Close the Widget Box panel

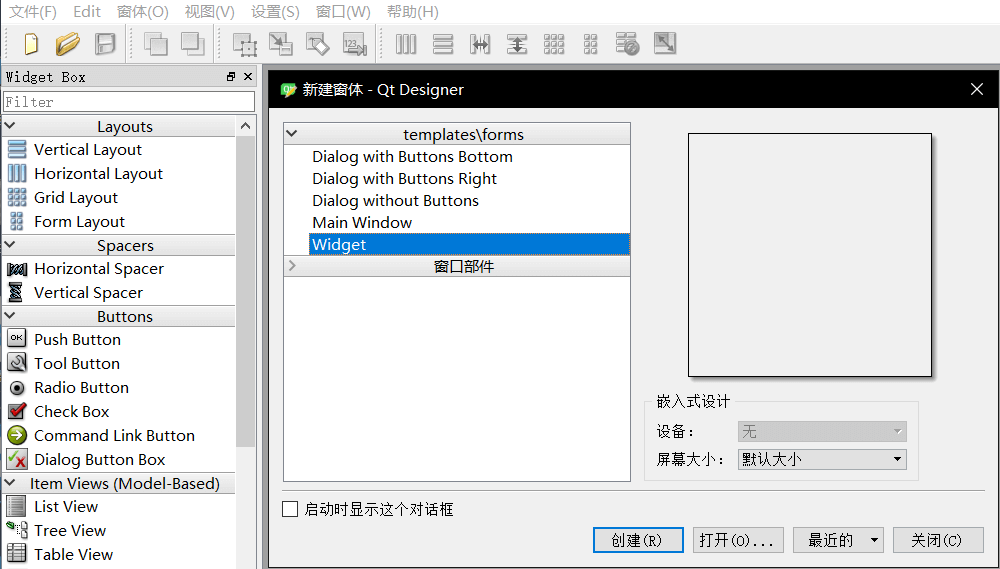pos(248,77)
